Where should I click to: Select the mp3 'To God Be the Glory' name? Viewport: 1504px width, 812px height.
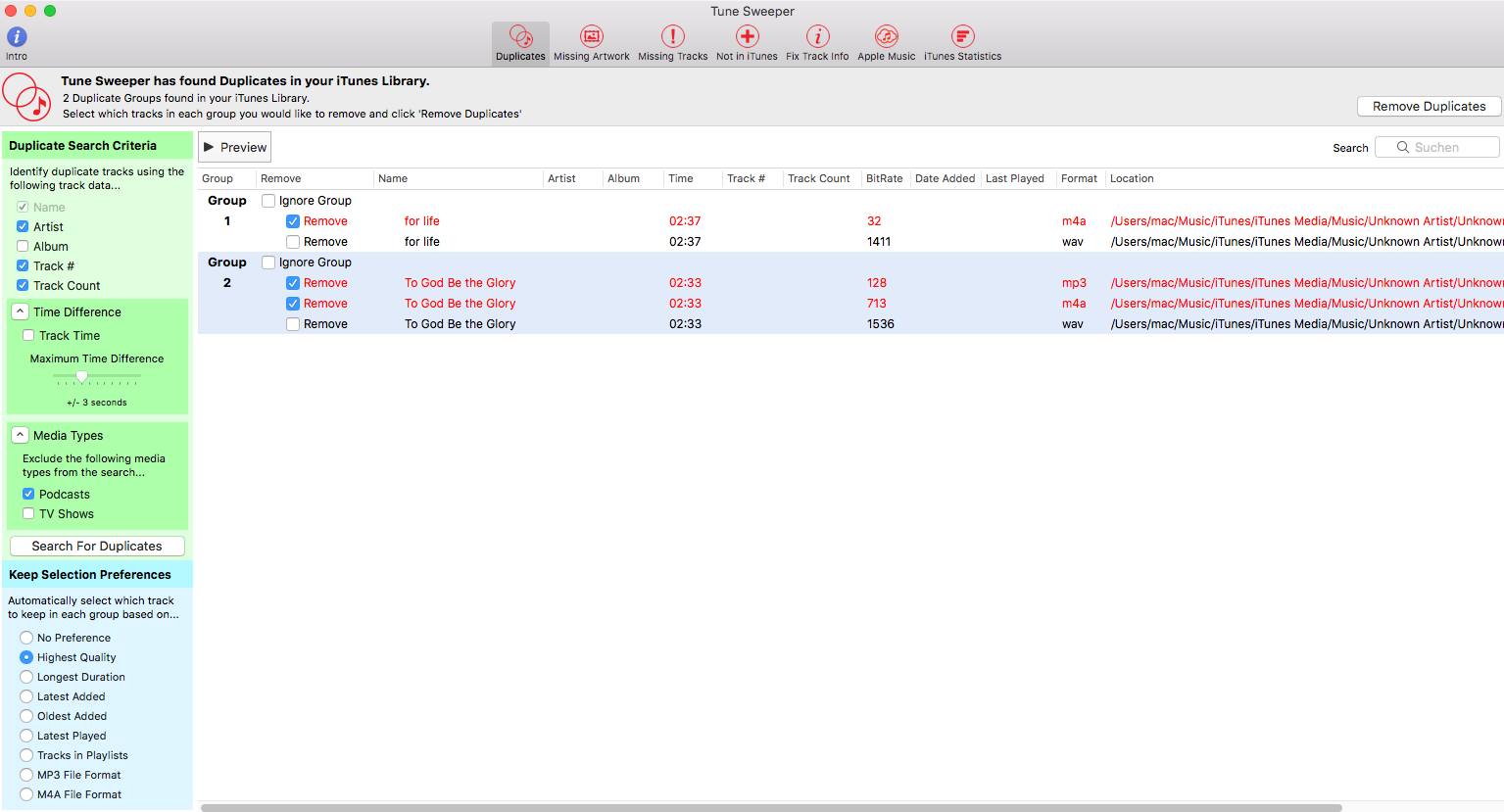pos(460,283)
